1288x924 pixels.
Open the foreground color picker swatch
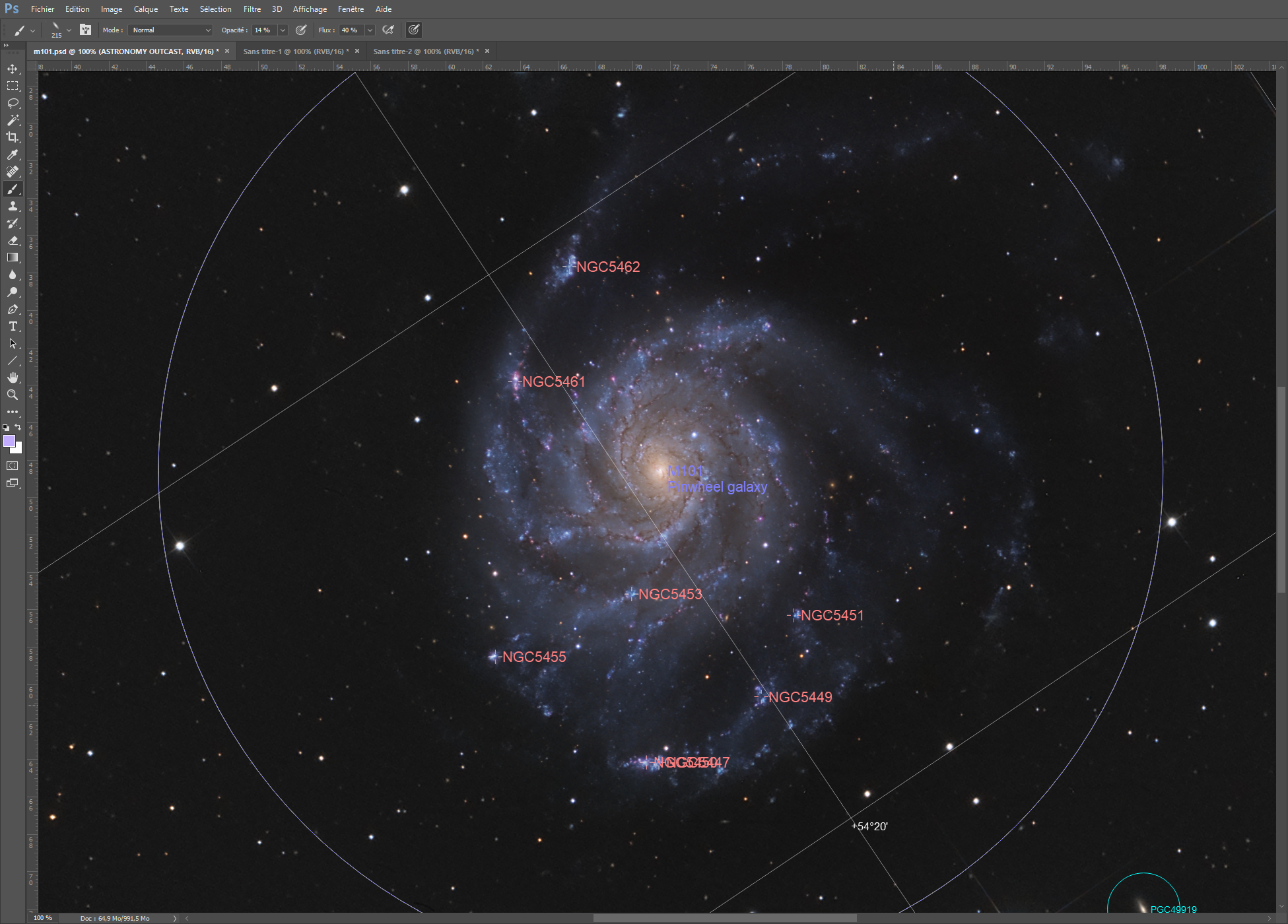[x=9, y=441]
